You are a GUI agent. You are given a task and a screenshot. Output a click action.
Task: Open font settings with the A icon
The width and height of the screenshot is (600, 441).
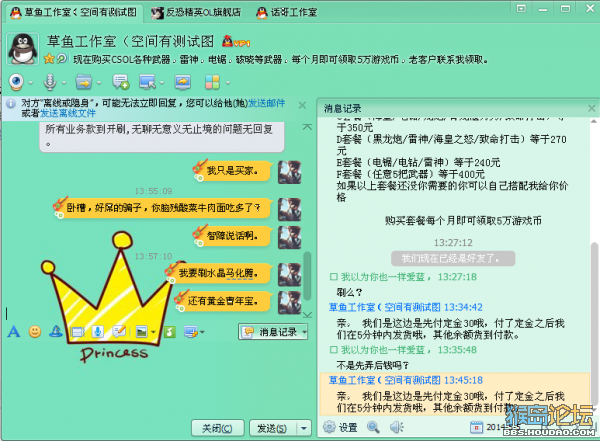pos(14,332)
